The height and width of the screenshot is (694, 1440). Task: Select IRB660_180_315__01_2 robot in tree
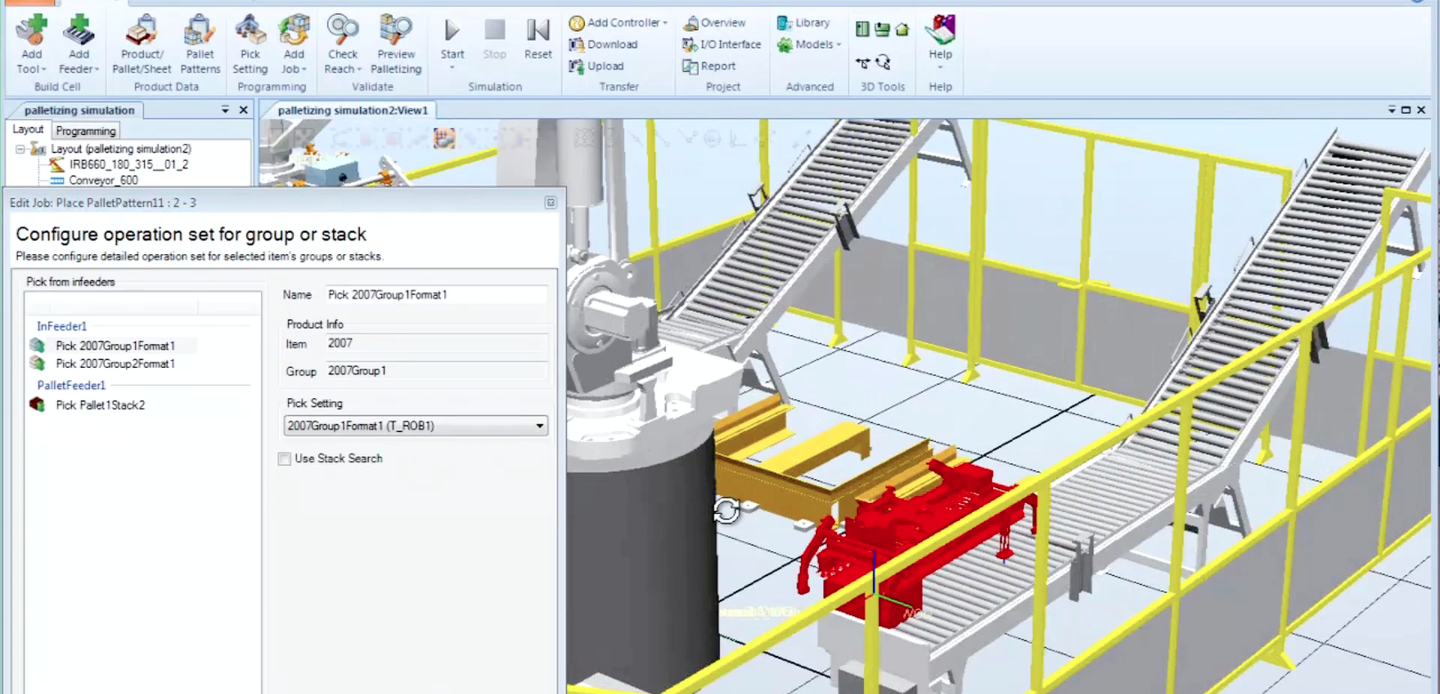tap(128, 164)
